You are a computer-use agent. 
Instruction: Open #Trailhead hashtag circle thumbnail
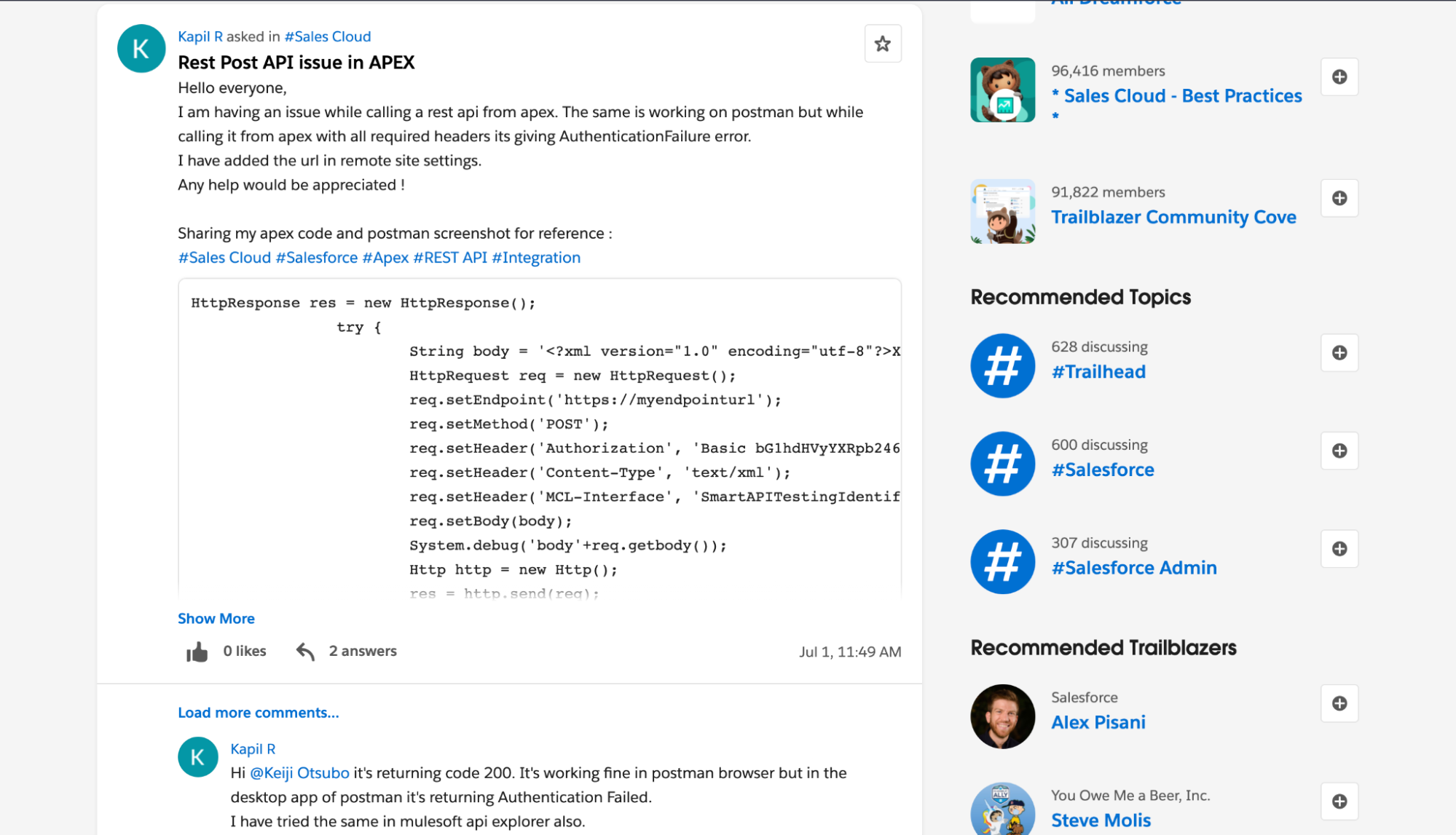coord(1002,365)
